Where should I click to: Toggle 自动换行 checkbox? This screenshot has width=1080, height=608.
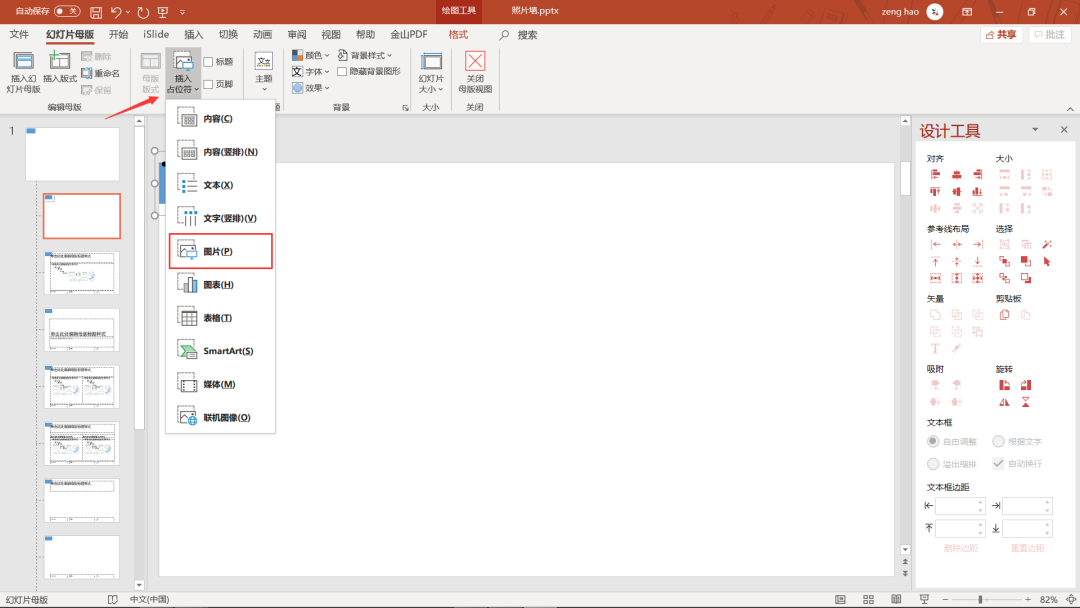click(x=998, y=463)
